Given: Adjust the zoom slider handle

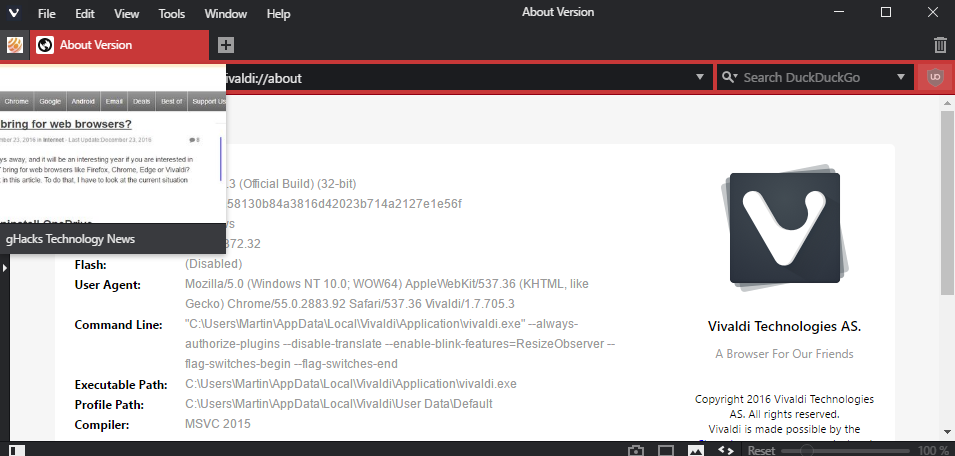Looking at the screenshot, I should click(807, 451).
